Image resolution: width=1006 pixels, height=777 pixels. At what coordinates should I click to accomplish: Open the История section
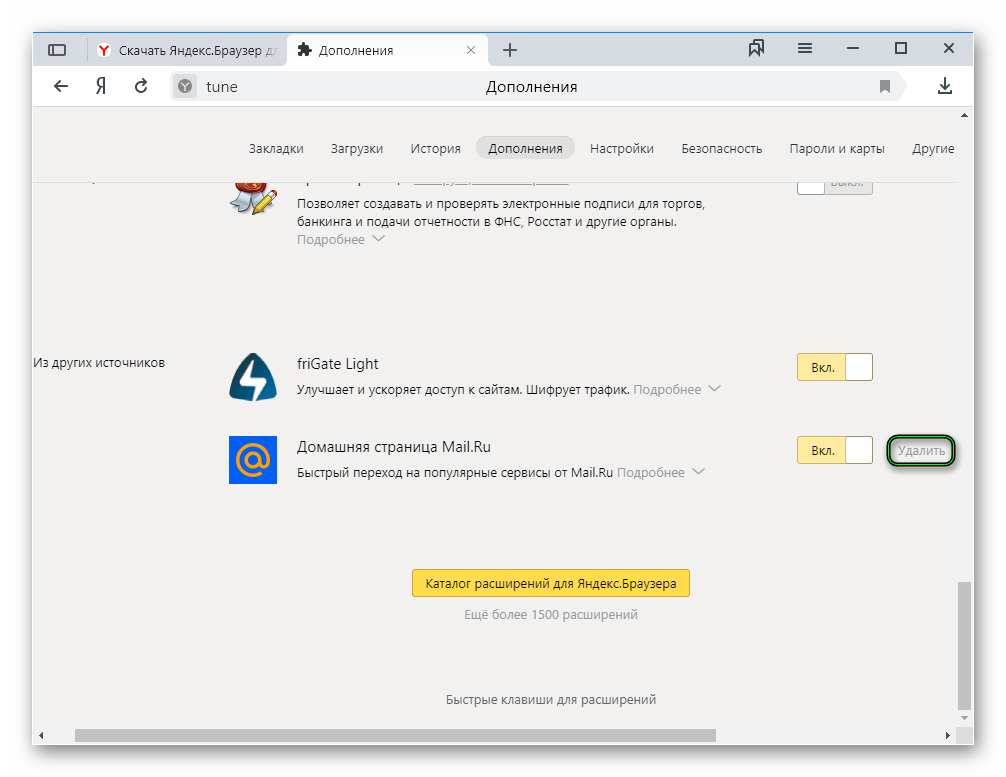tap(436, 148)
